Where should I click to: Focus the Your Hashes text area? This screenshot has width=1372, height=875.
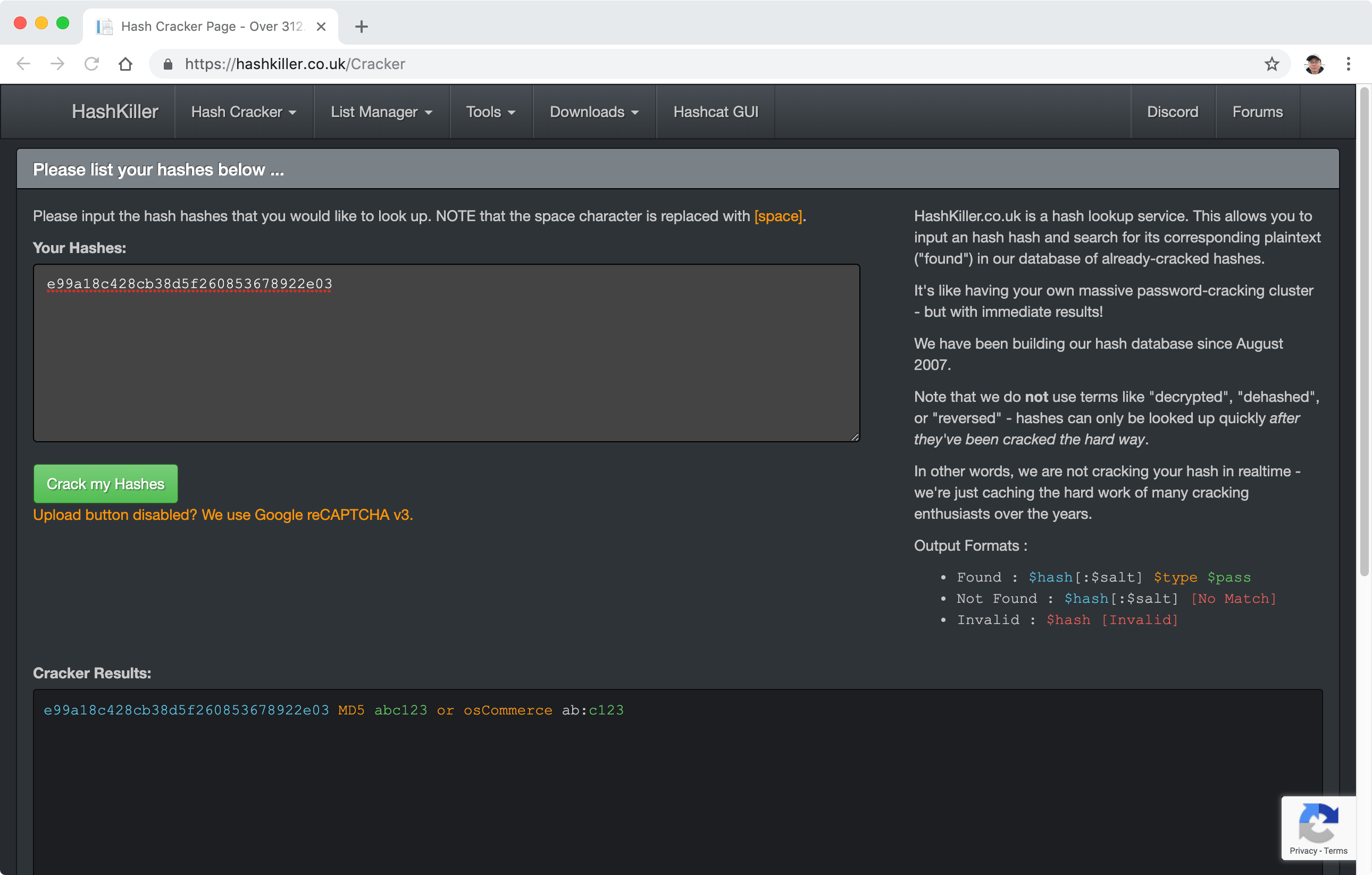click(446, 352)
